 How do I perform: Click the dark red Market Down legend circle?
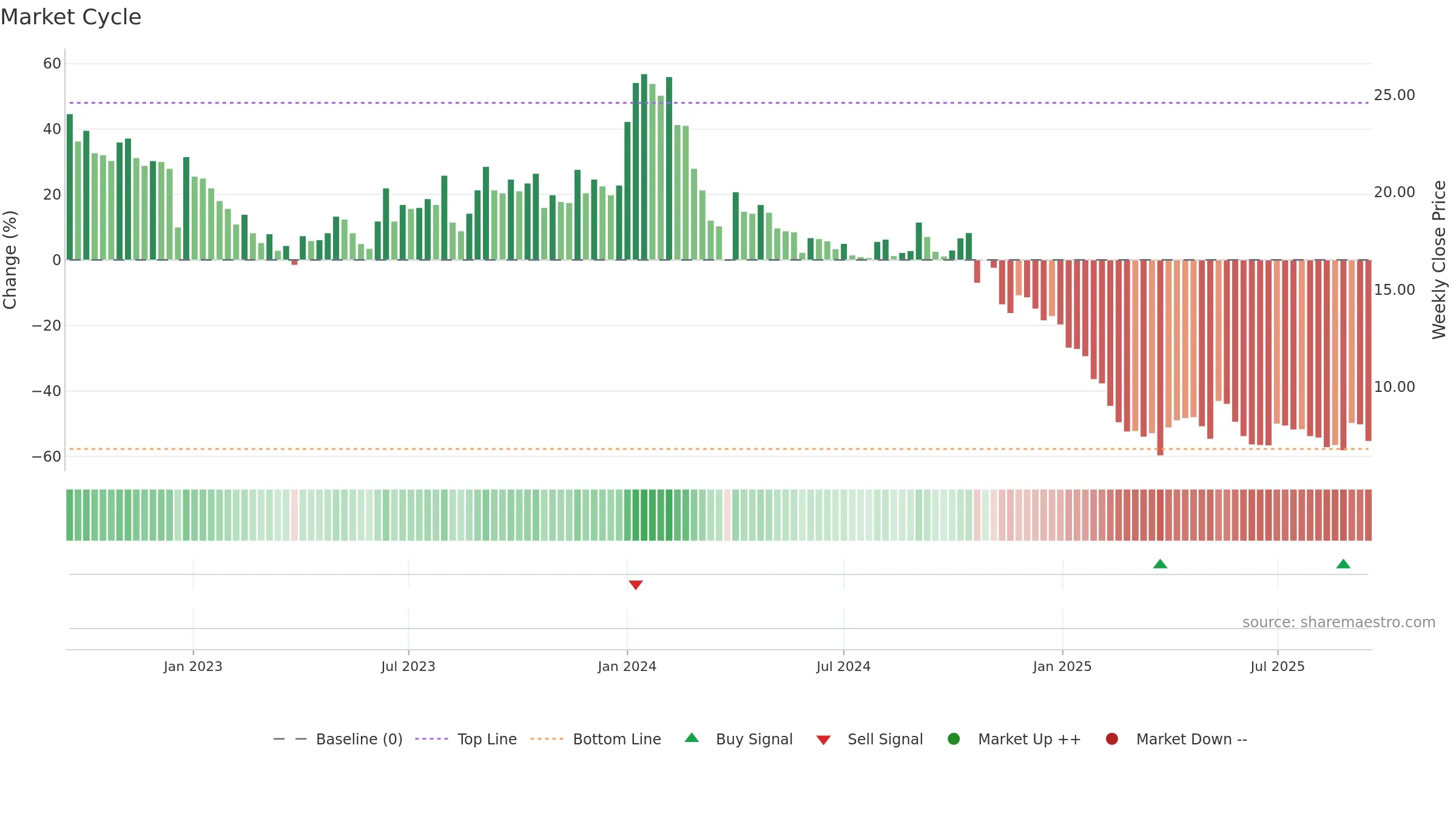pyautogui.click(x=1112, y=739)
